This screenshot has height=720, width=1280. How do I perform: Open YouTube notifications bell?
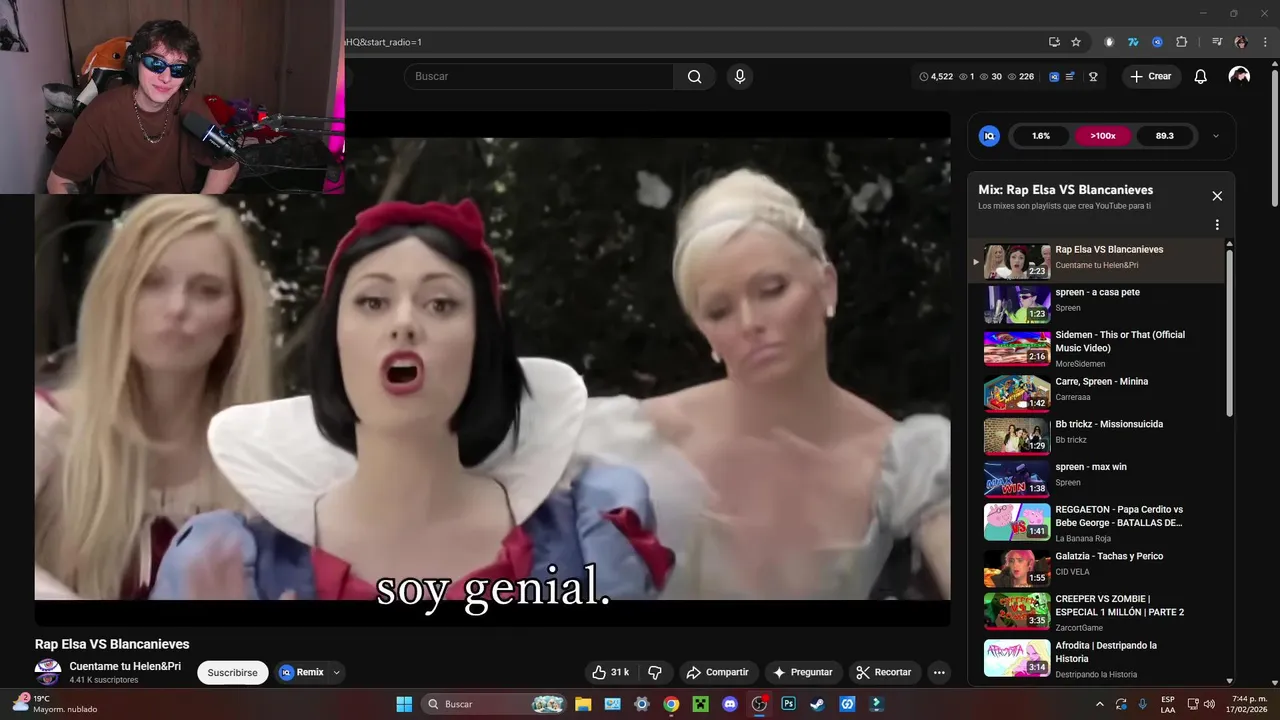pyautogui.click(x=1201, y=77)
